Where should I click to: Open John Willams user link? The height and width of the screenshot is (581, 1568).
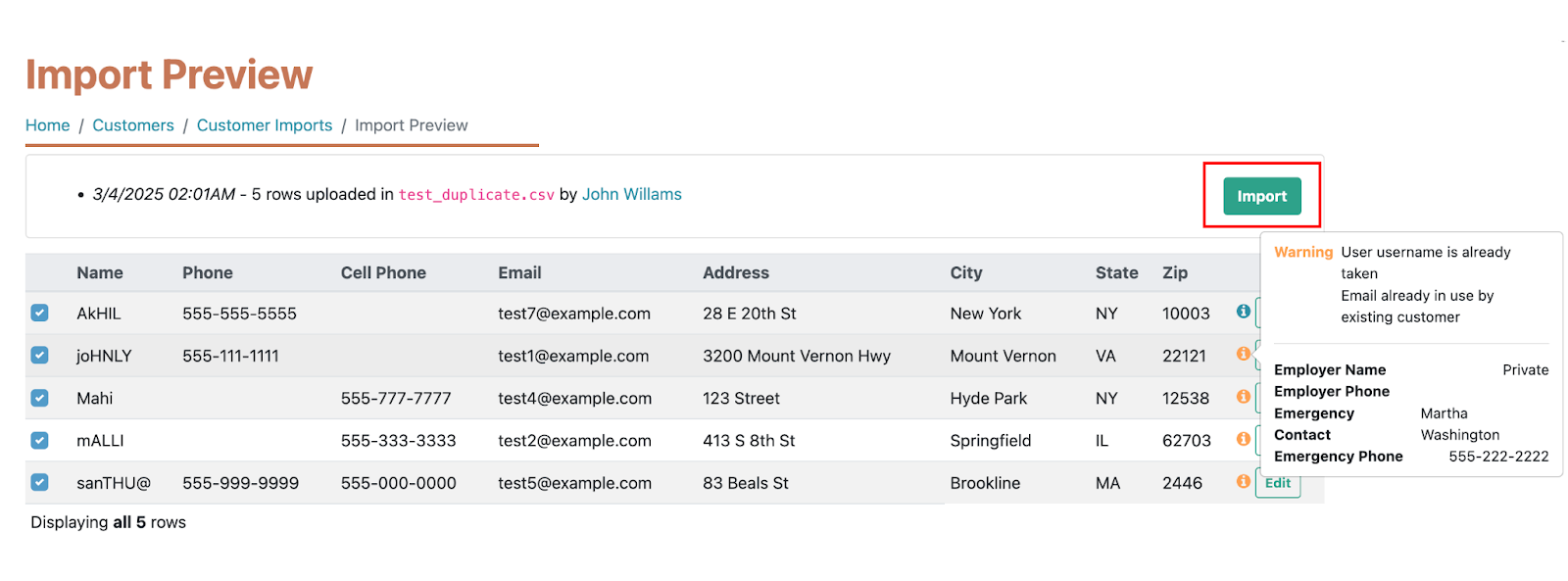(631, 194)
